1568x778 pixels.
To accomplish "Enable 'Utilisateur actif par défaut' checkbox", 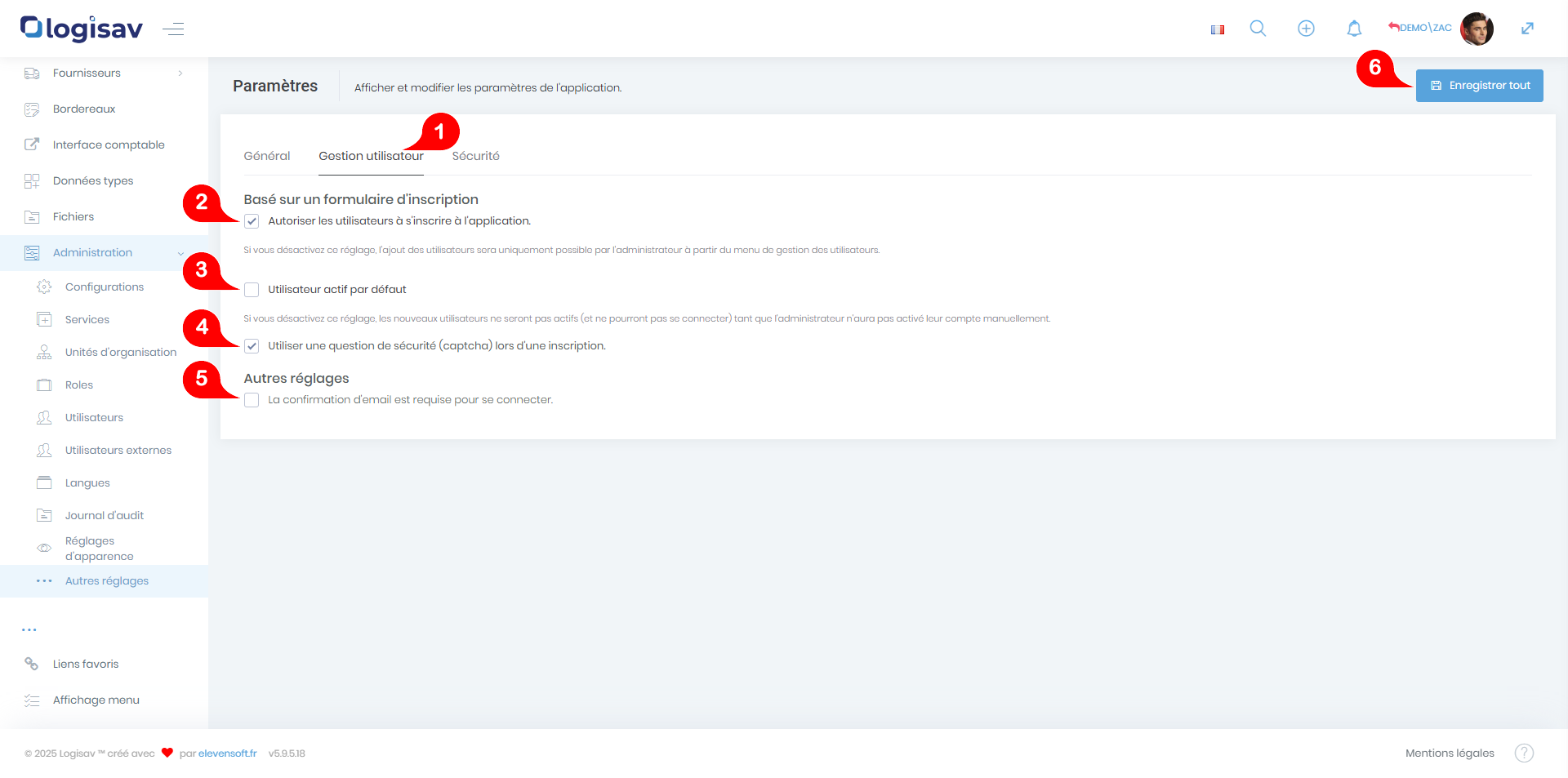I will click(x=252, y=290).
